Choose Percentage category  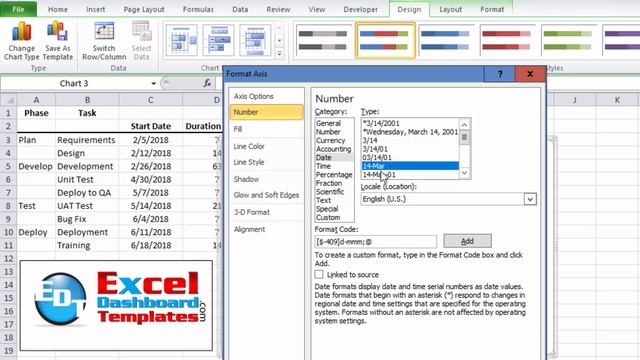click(333, 175)
